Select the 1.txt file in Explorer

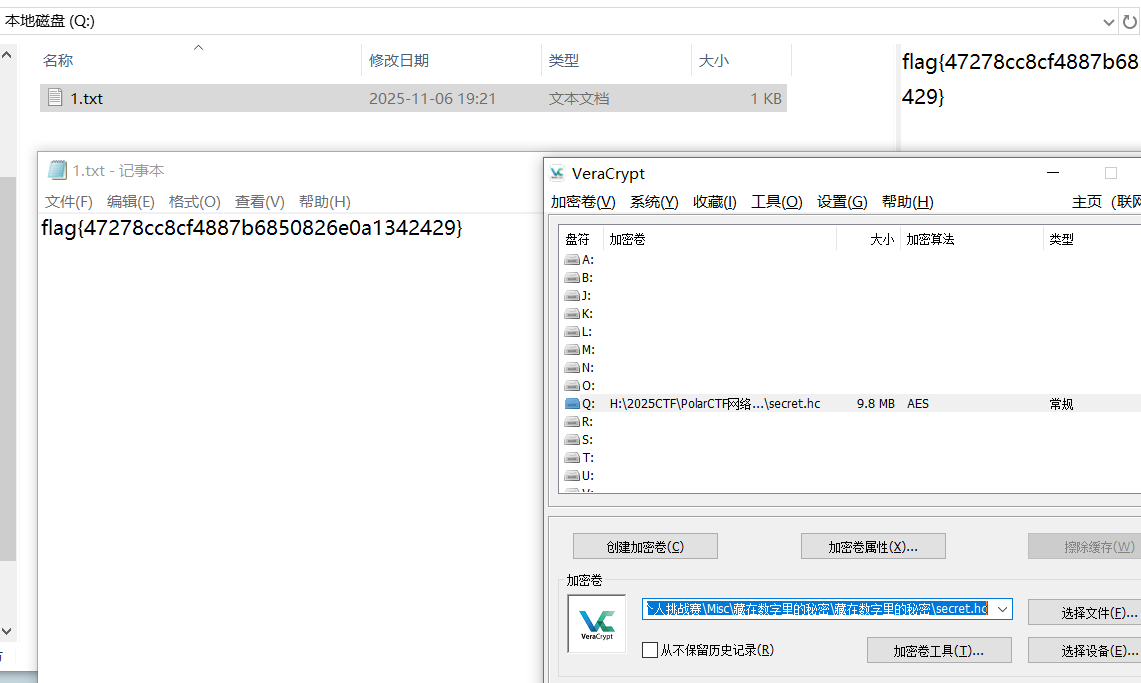tap(413, 98)
